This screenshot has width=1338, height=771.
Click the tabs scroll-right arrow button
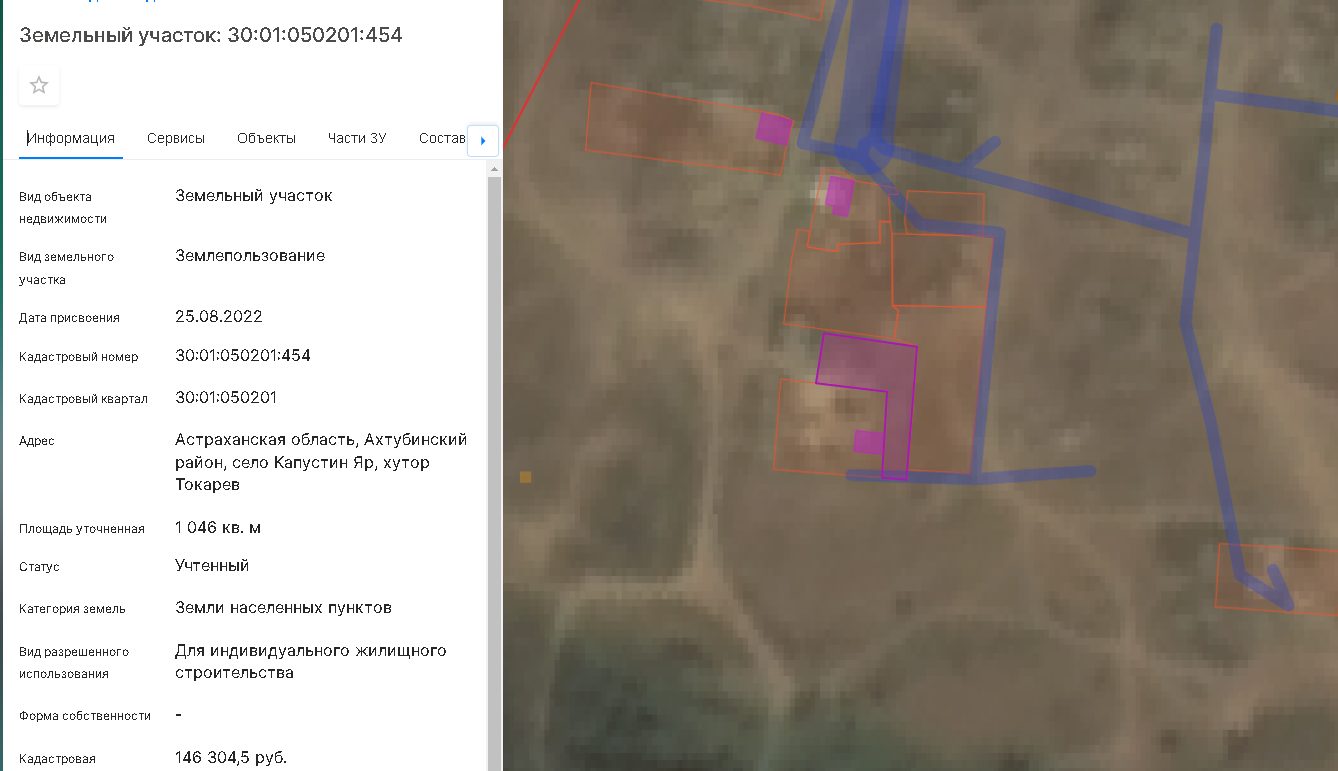point(483,141)
